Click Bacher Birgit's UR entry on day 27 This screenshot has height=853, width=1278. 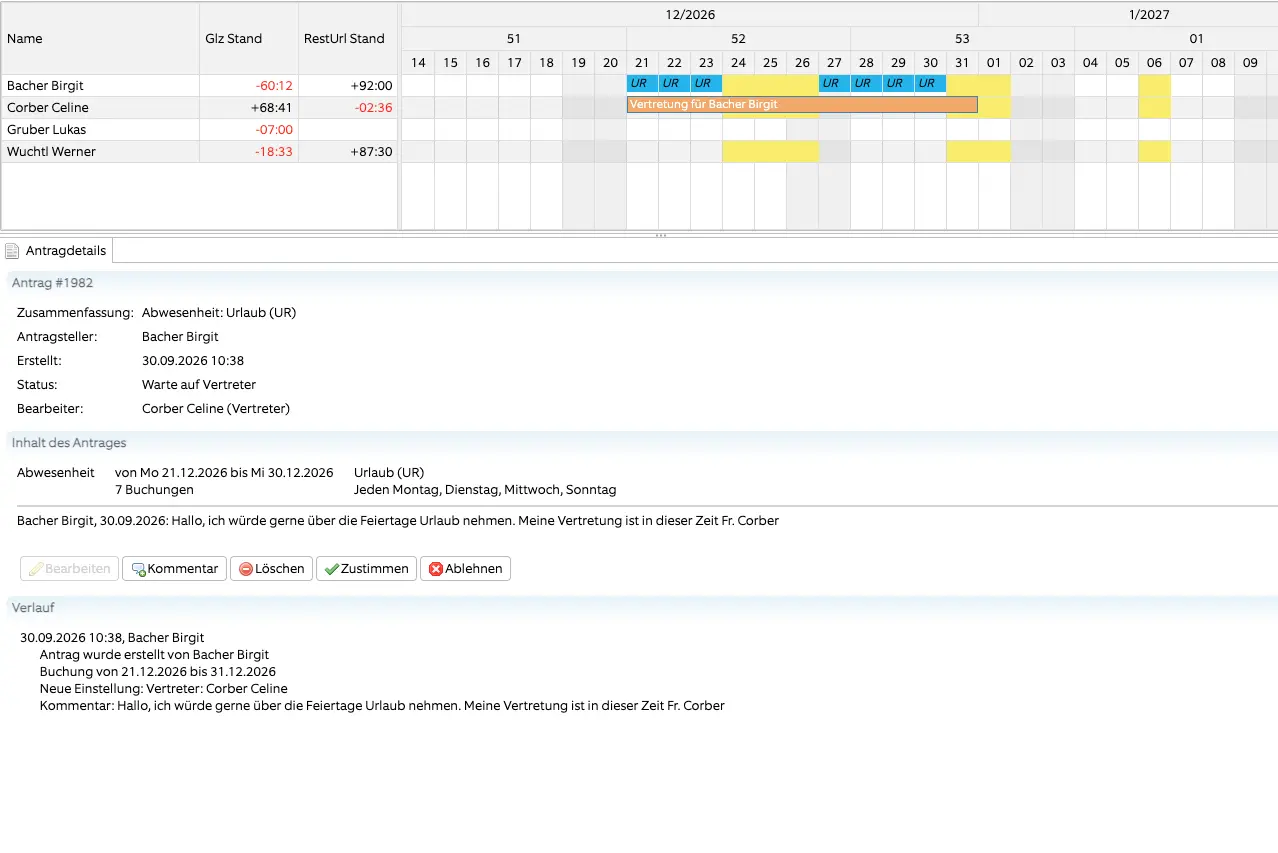pyautogui.click(x=834, y=83)
